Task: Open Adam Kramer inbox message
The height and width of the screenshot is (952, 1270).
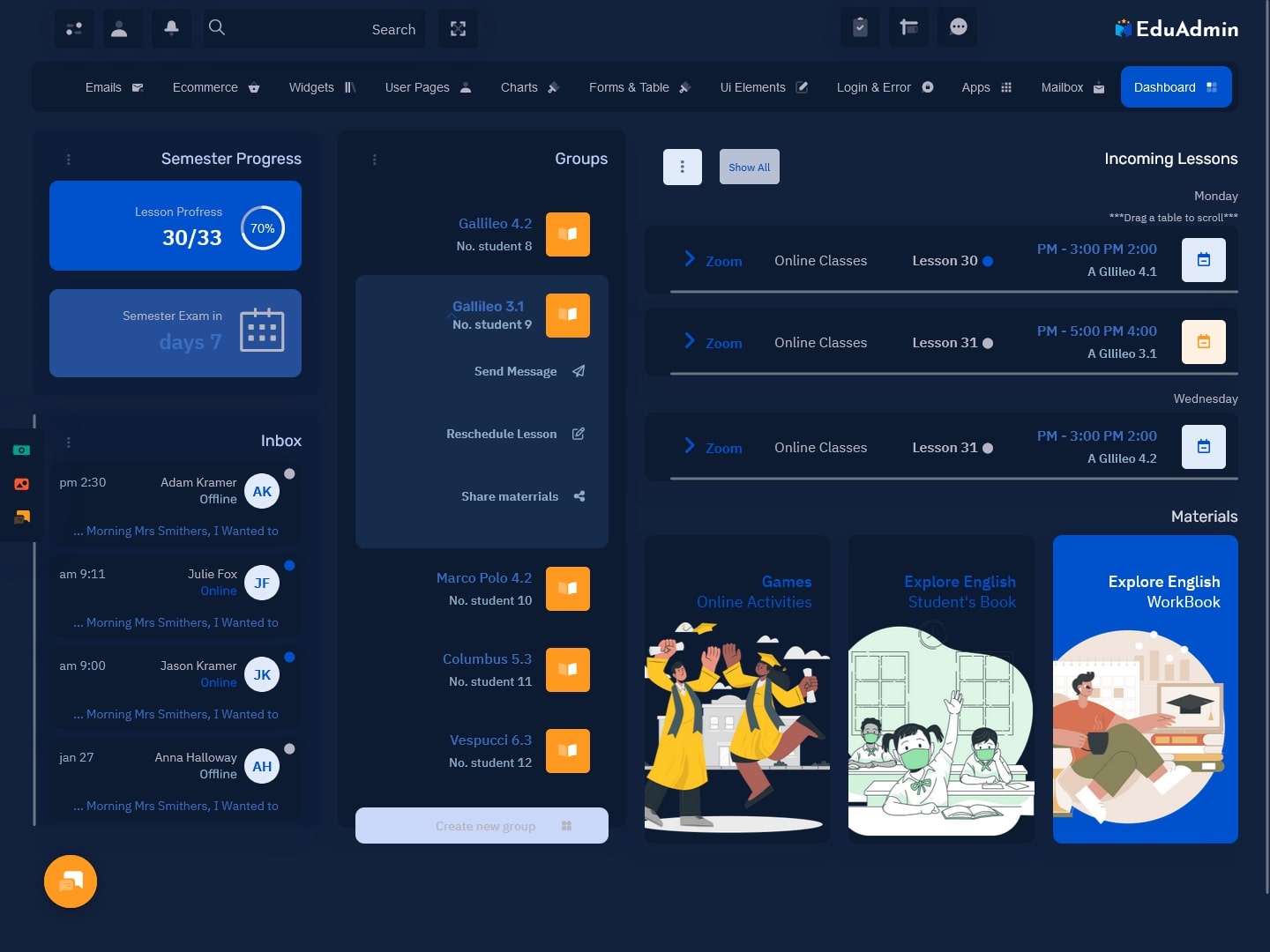Action: [x=176, y=506]
